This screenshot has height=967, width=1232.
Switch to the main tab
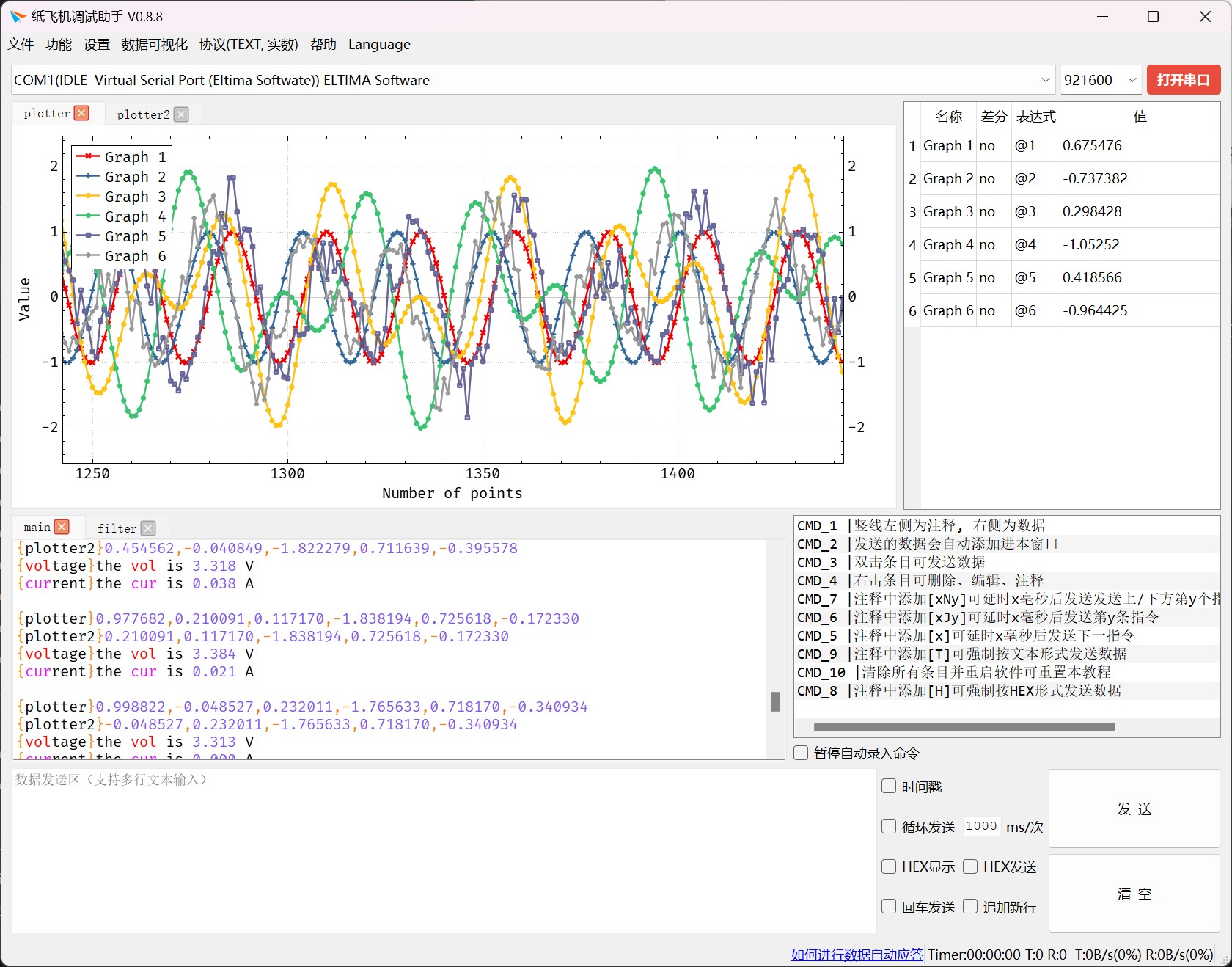[37, 527]
